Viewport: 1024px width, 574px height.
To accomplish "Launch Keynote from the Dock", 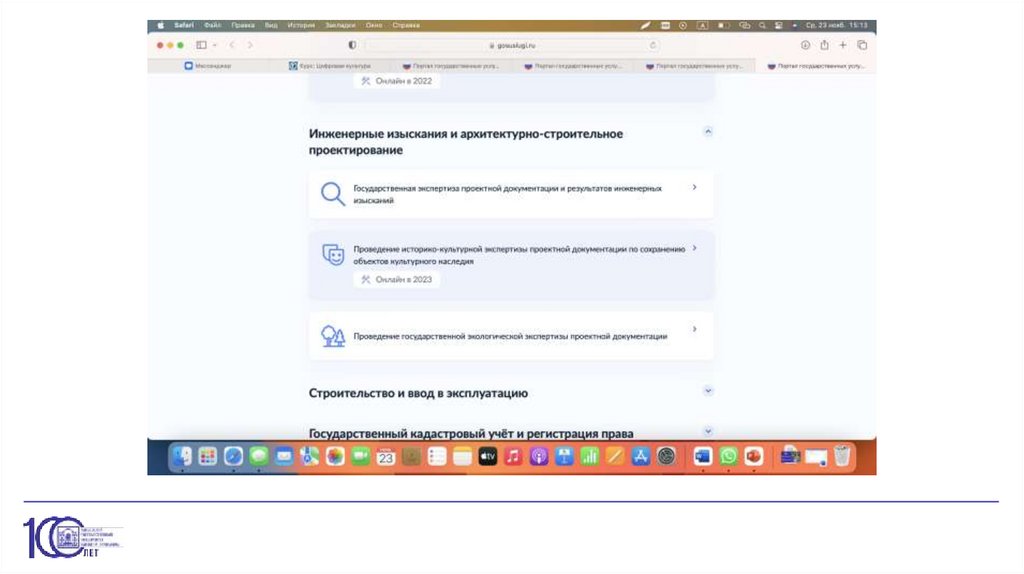I will pyautogui.click(x=564, y=456).
